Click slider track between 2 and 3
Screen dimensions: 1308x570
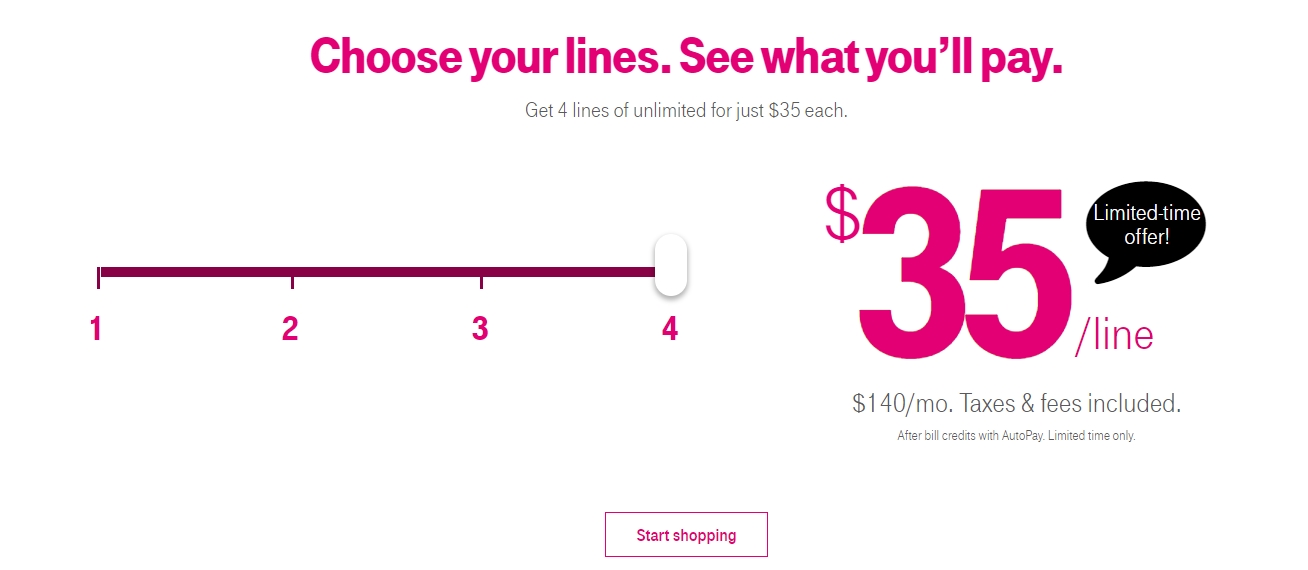click(387, 272)
